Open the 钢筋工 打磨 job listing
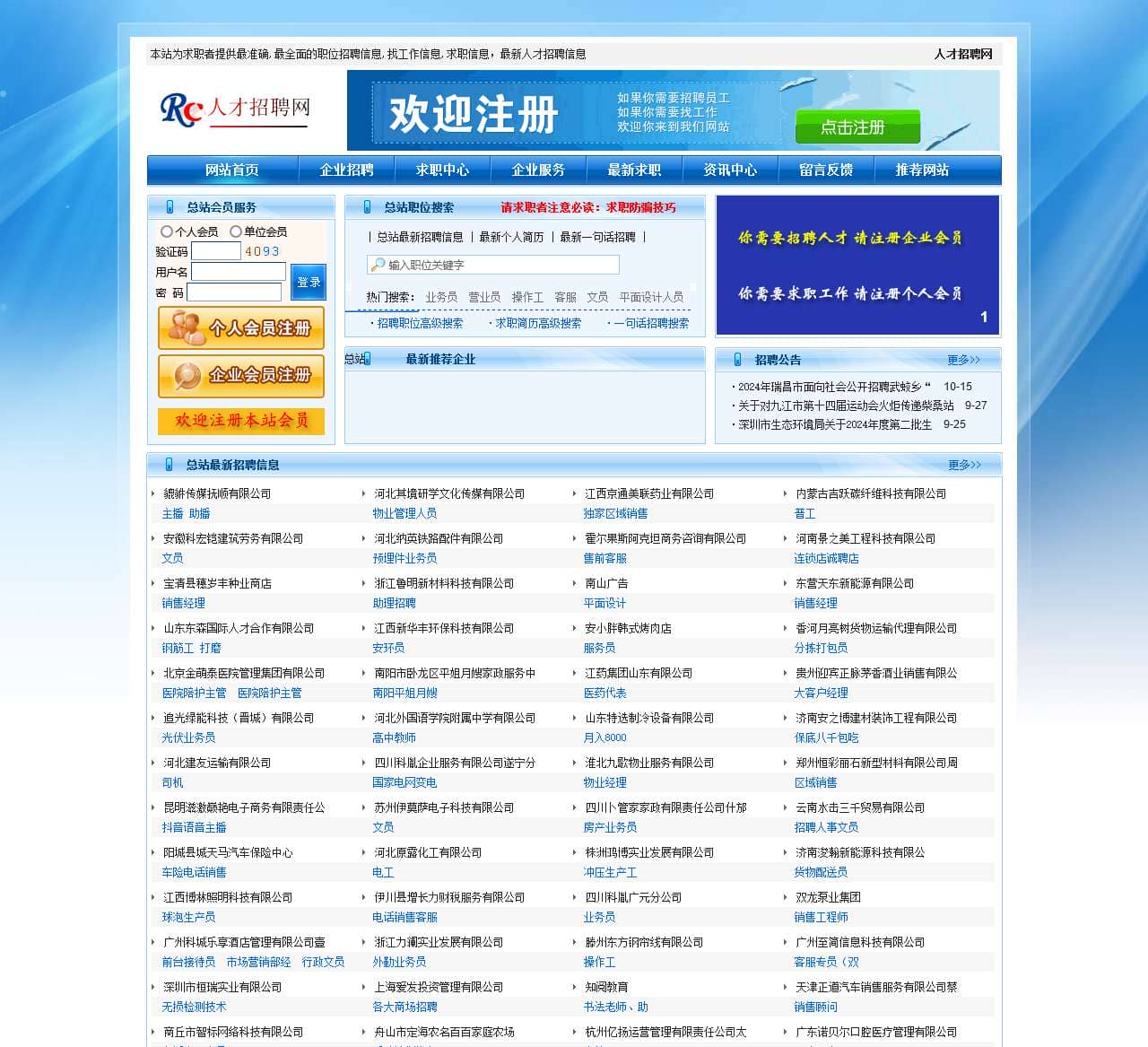This screenshot has width=1148, height=1047. click(x=191, y=648)
